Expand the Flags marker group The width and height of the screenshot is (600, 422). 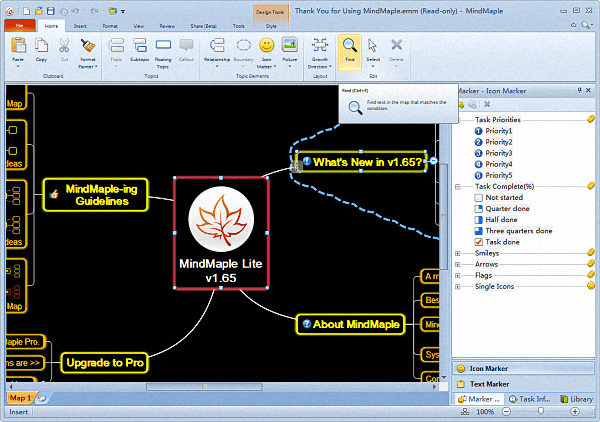click(x=458, y=275)
